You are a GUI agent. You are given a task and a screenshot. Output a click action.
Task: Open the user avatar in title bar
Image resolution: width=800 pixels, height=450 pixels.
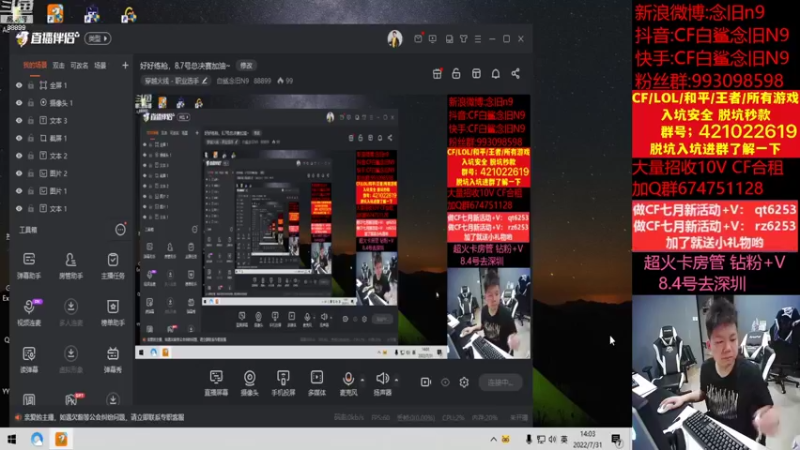pos(394,39)
